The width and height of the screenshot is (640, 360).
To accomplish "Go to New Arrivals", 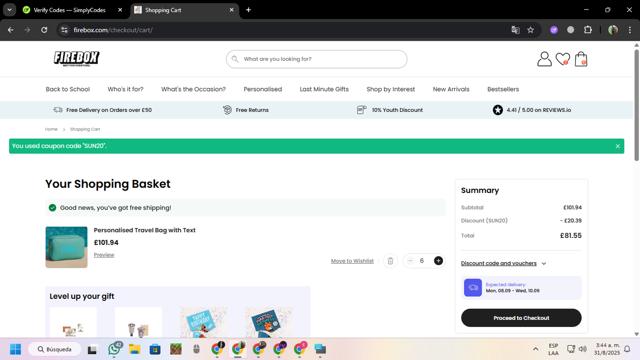I will [451, 89].
